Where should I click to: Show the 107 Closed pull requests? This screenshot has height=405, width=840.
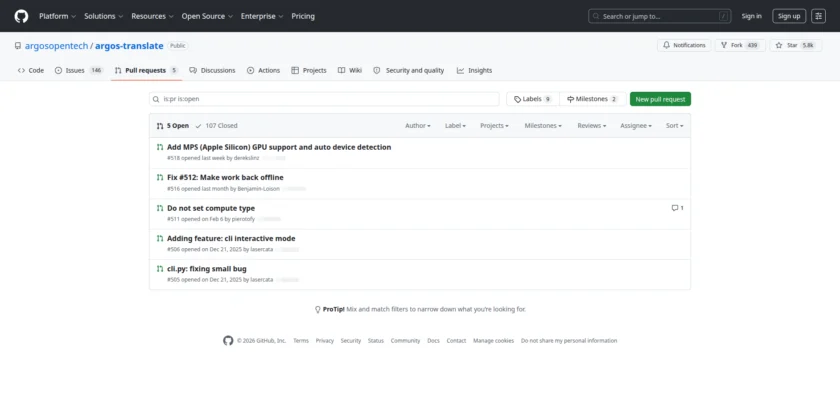(216, 126)
